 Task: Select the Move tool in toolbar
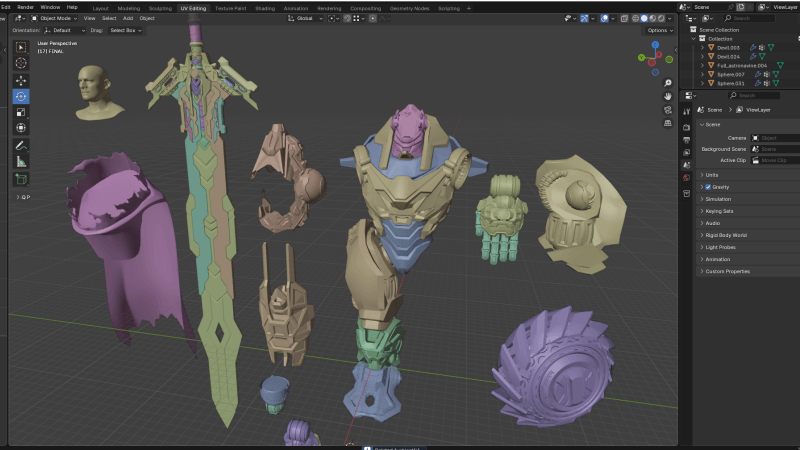tap(21, 80)
